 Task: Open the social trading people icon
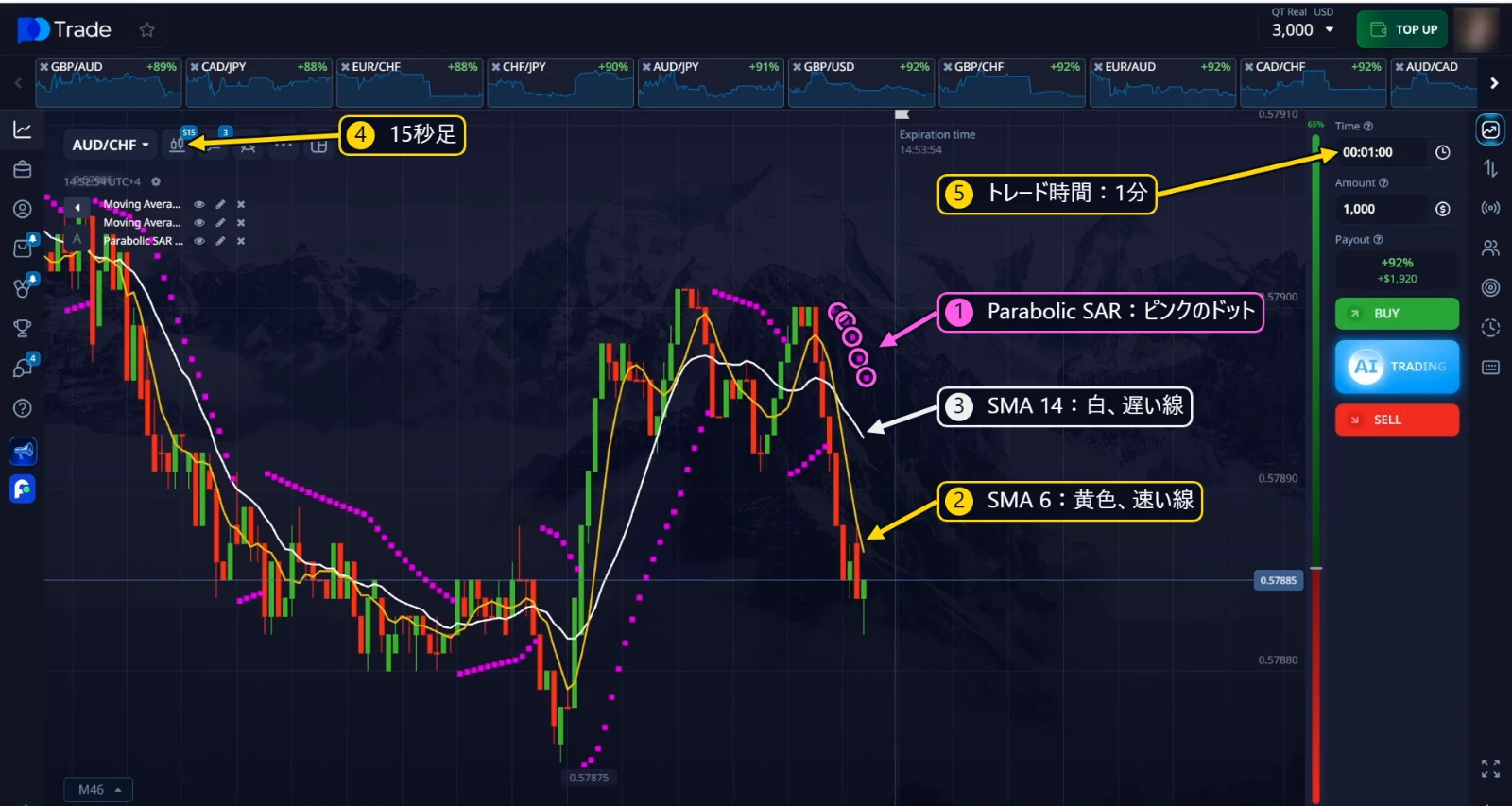(x=1490, y=249)
